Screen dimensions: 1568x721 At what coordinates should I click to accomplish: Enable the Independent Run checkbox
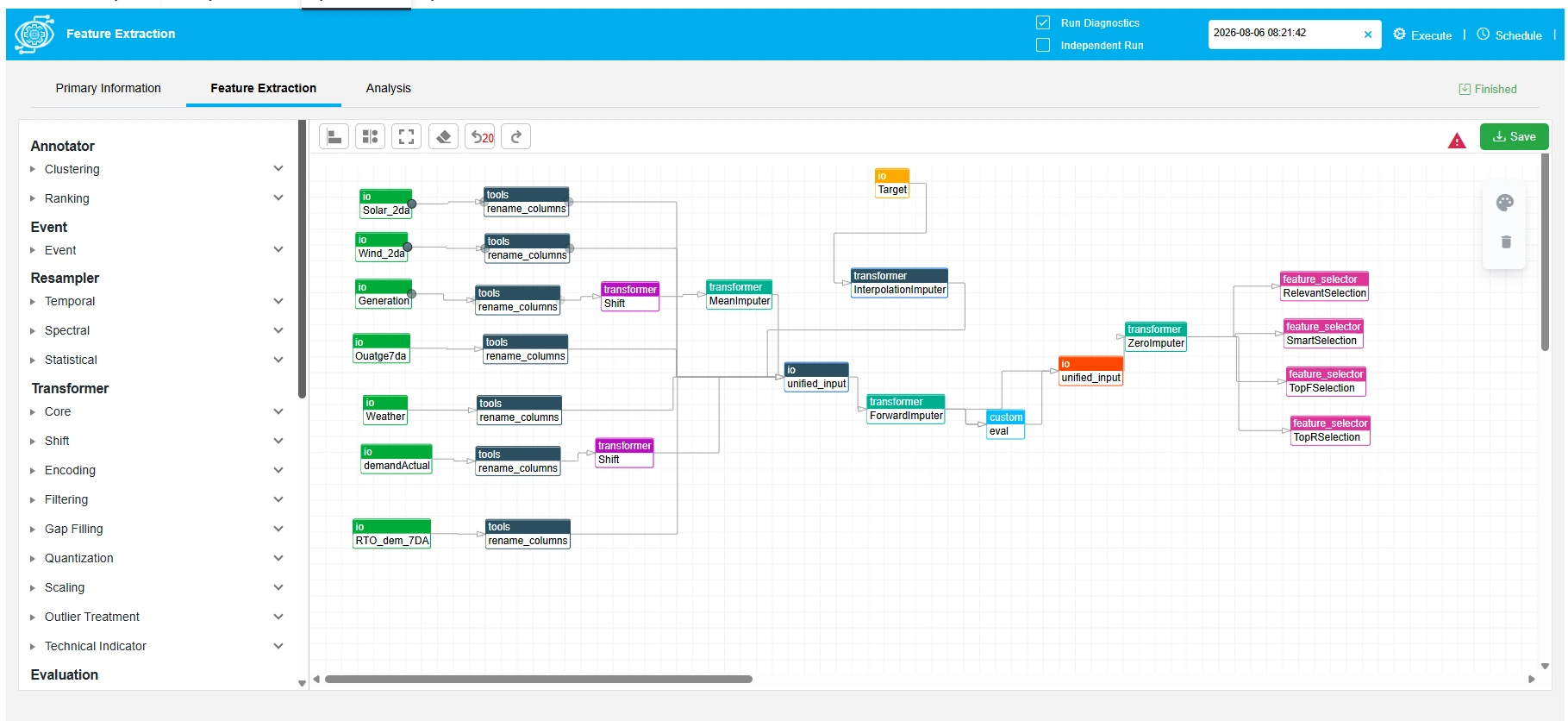click(1043, 45)
